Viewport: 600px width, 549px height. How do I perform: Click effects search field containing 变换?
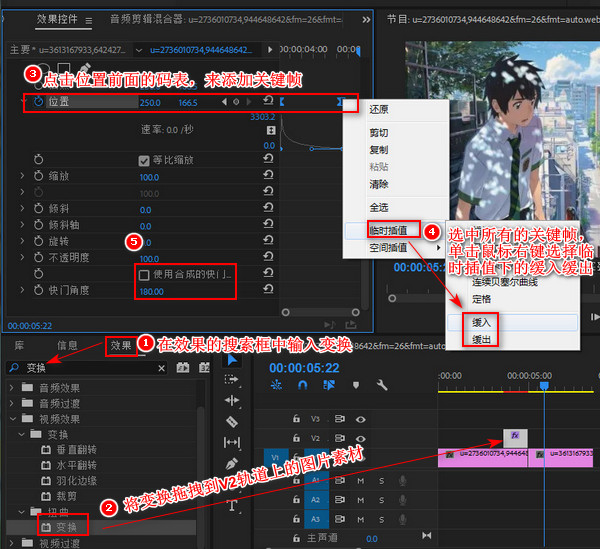pos(86,368)
